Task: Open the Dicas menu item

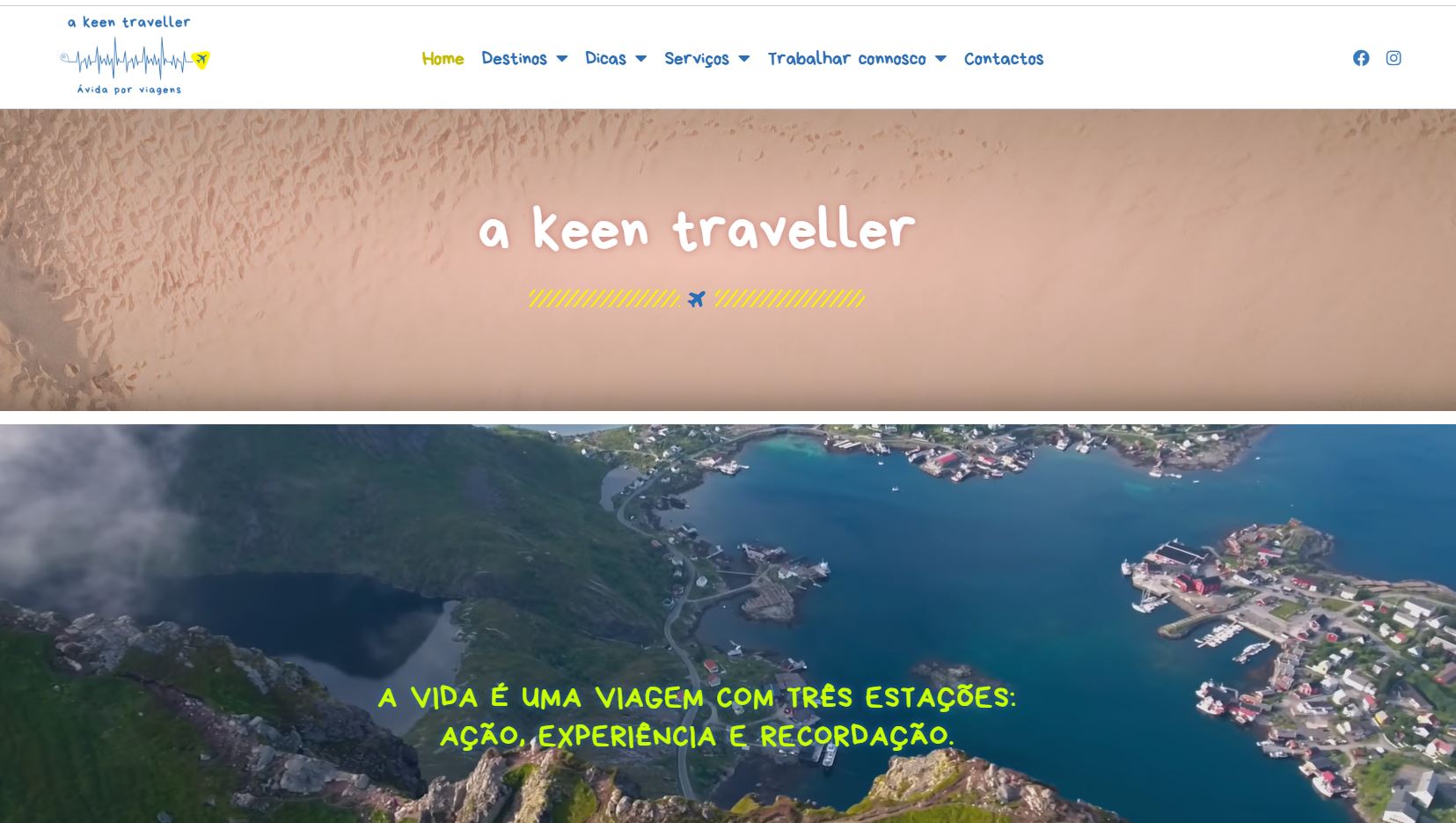Action: [606, 59]
